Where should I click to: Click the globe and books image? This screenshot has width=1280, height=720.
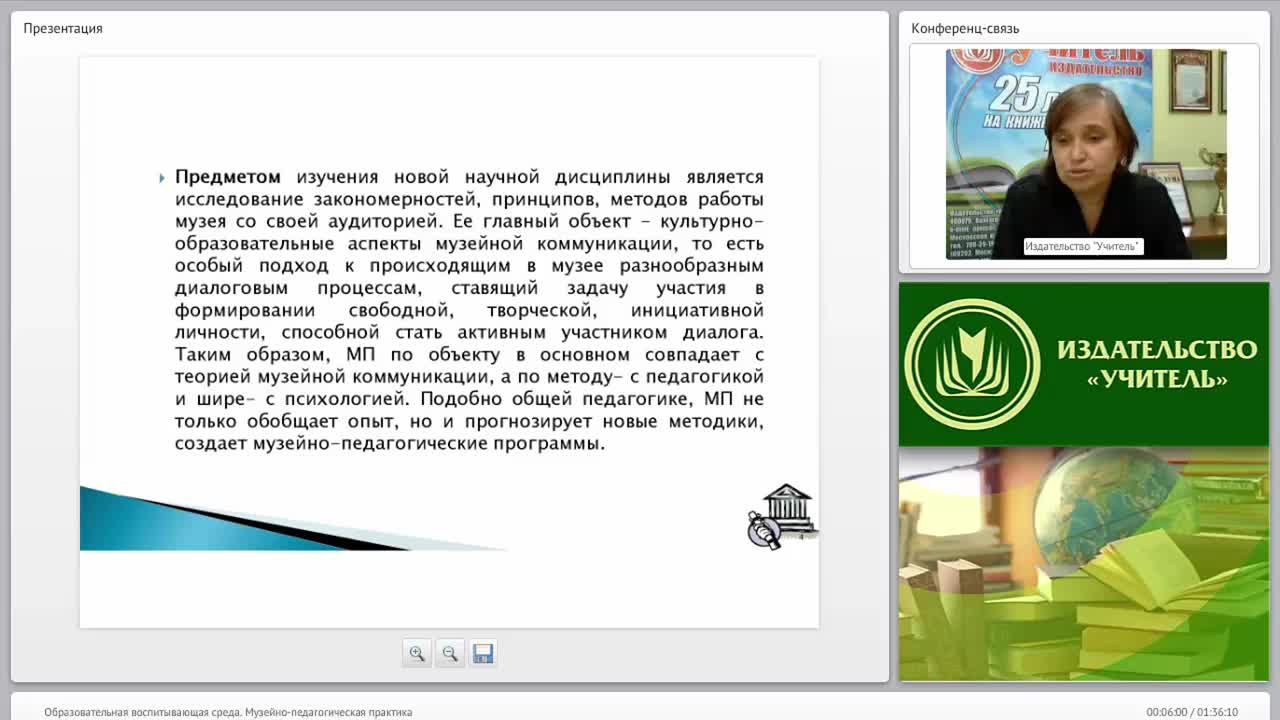pyautogui.click(x=1084, y=564)
